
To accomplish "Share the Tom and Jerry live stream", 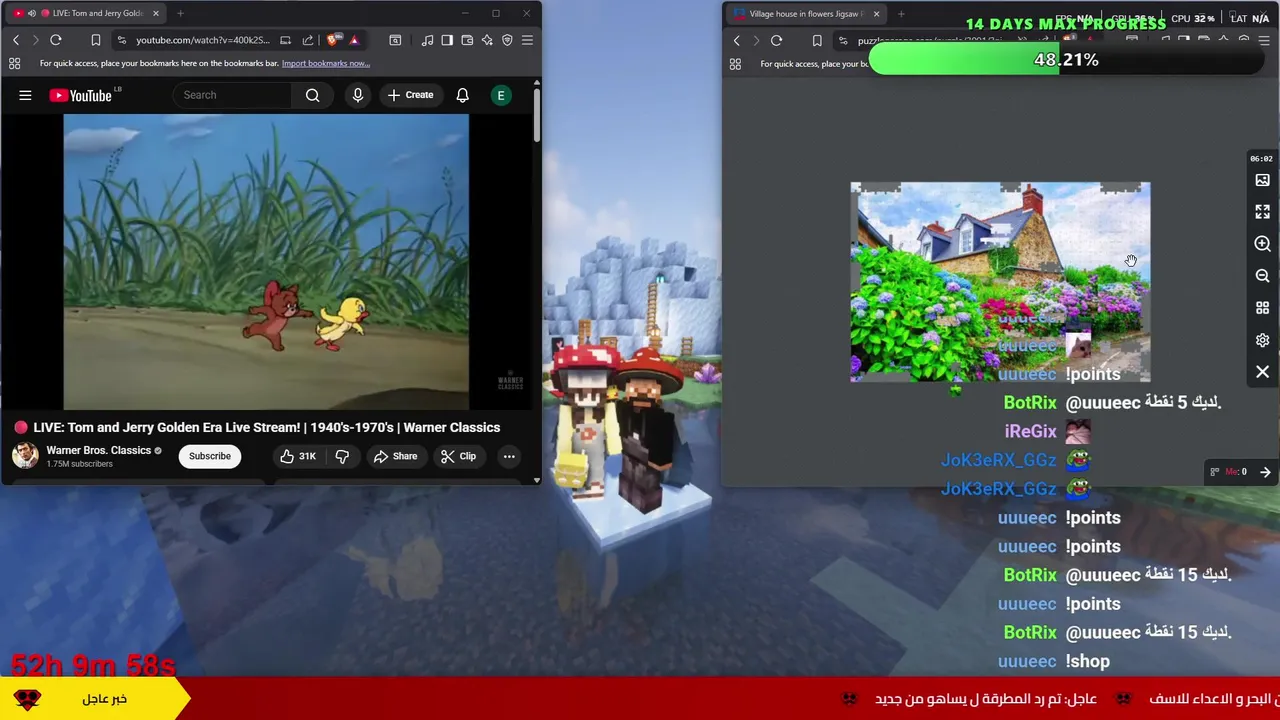I will pos(395,456).
